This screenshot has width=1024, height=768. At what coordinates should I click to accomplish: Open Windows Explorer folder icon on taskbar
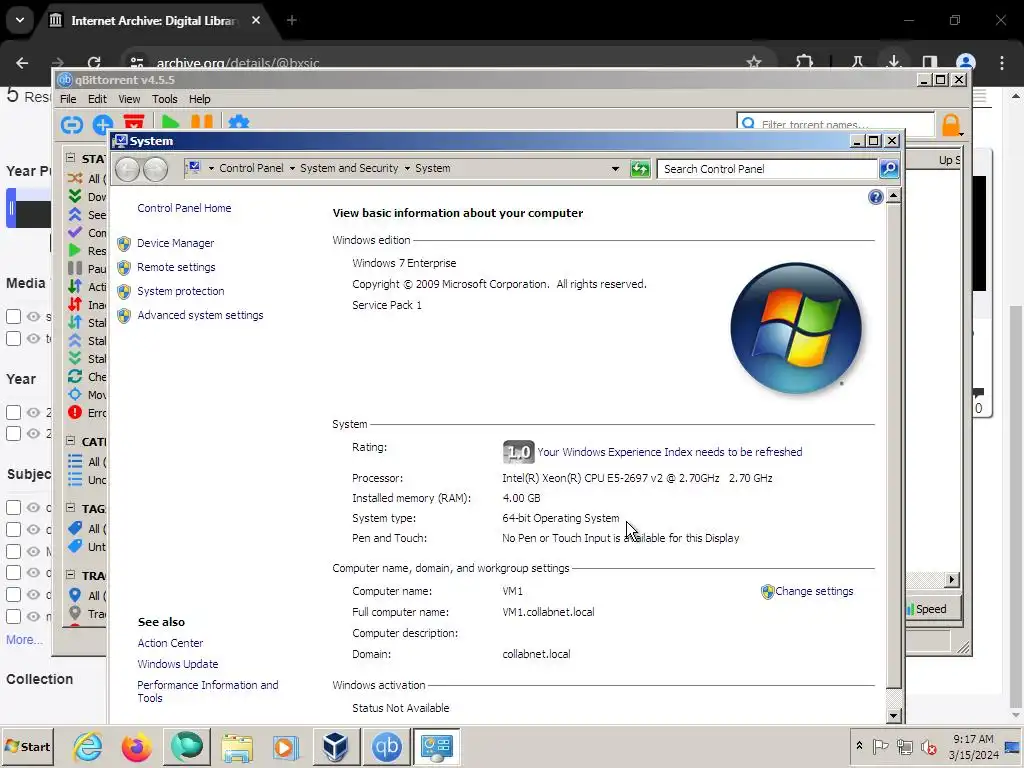pos(236,748)
